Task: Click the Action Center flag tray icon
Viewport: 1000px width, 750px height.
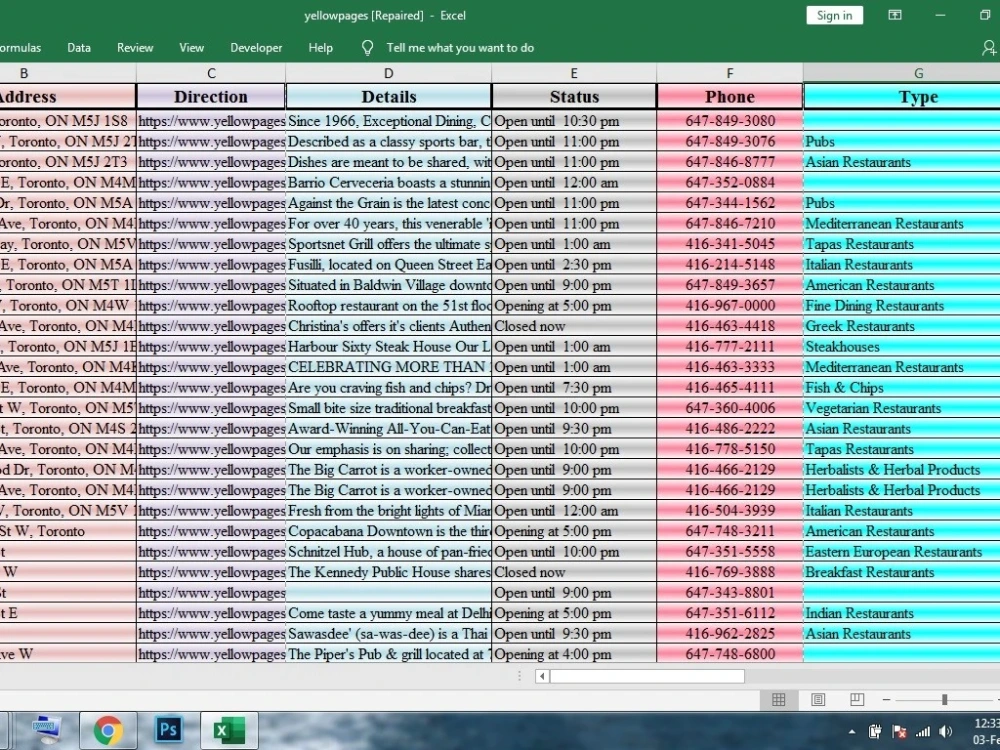Action: tap(899, 732)
